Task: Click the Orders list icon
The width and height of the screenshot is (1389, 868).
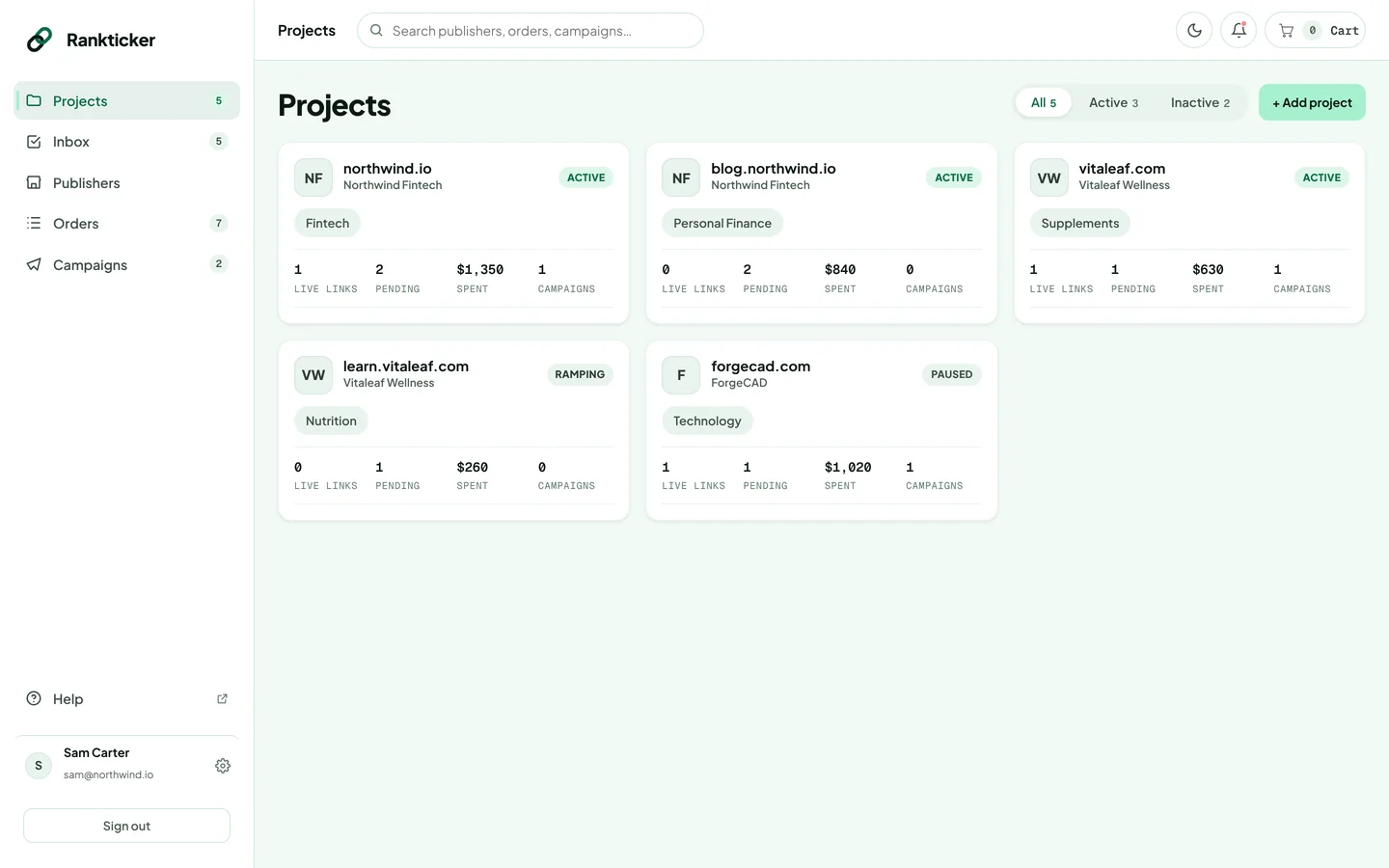Action: 34,223
